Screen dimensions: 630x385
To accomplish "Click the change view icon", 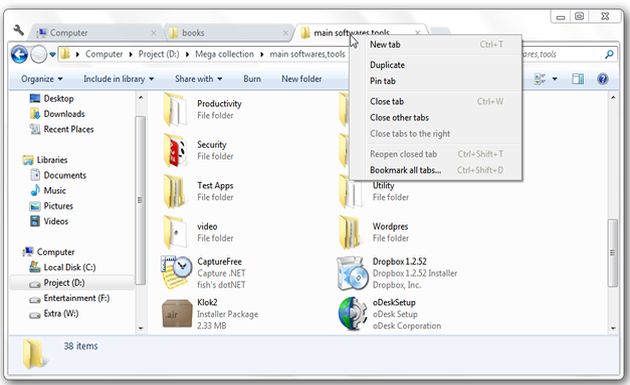I will tap(540, 79).
